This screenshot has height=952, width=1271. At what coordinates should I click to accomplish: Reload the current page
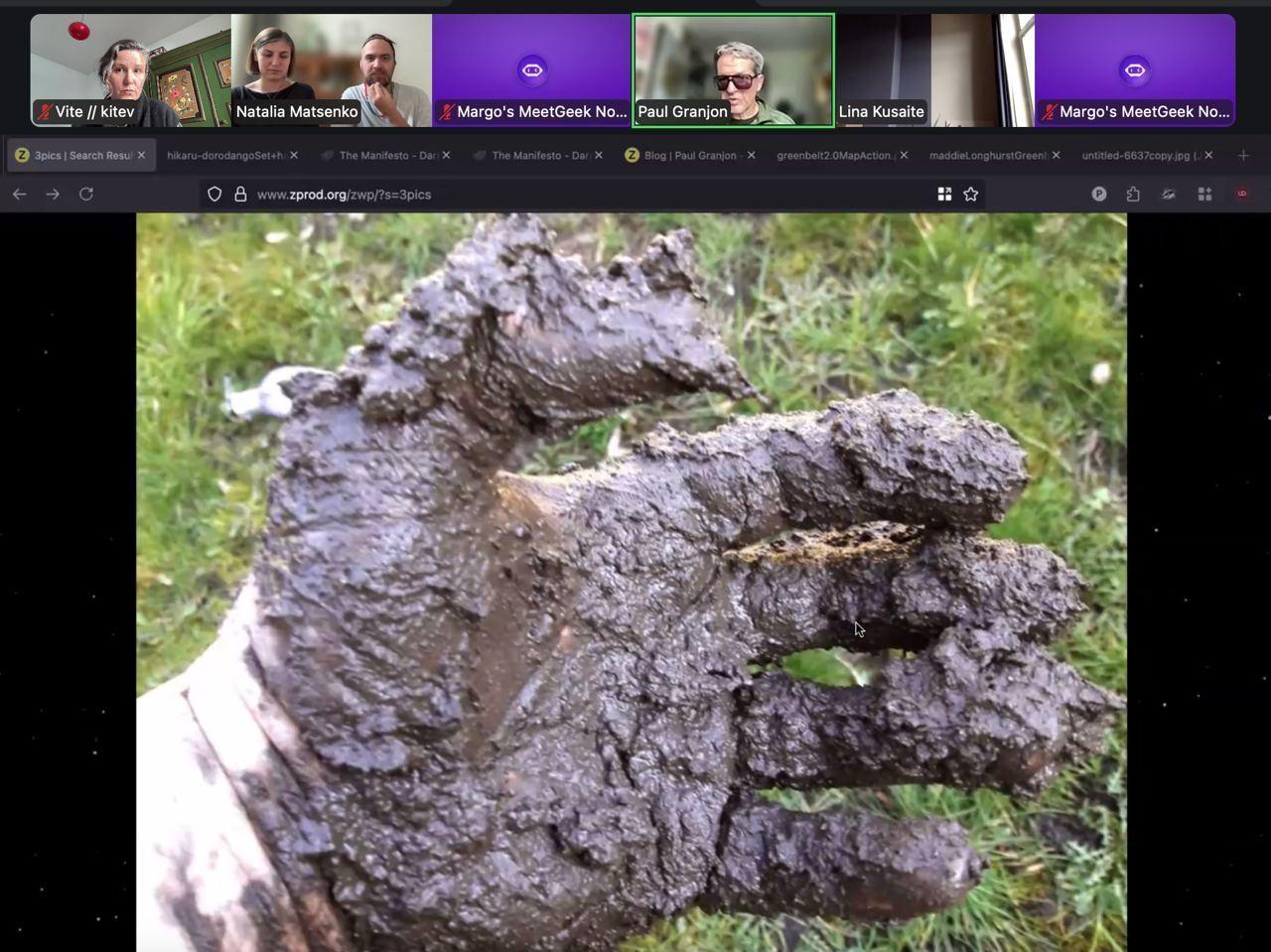(86, 195)
